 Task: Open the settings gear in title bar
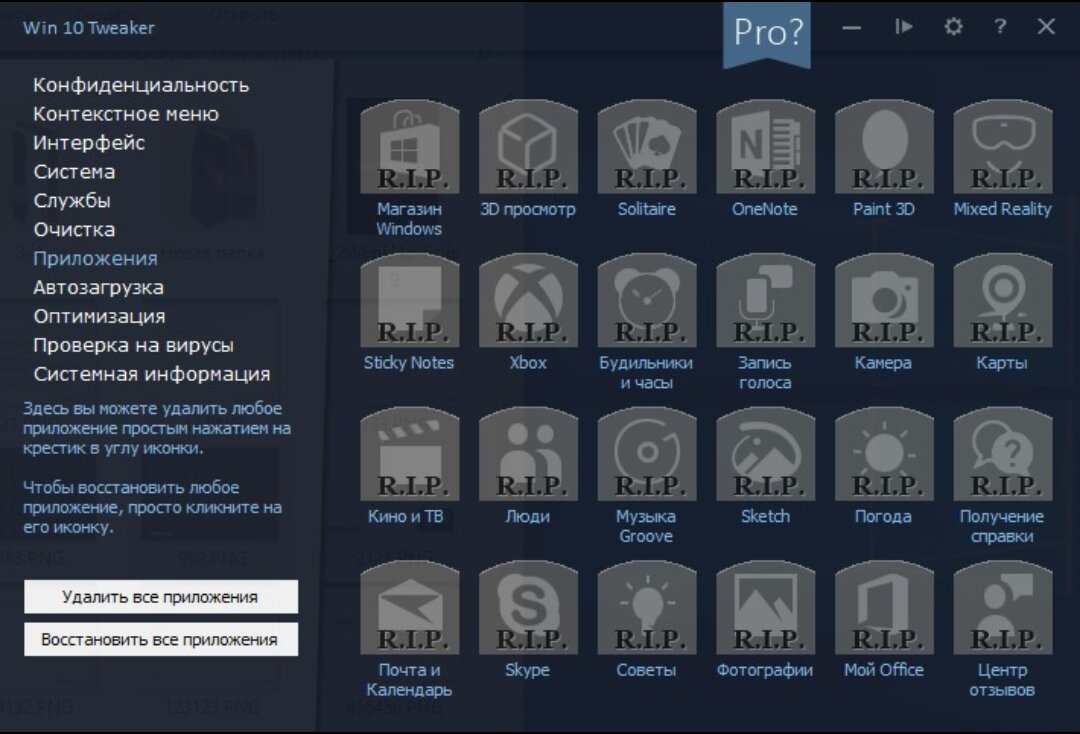point(953,27)
